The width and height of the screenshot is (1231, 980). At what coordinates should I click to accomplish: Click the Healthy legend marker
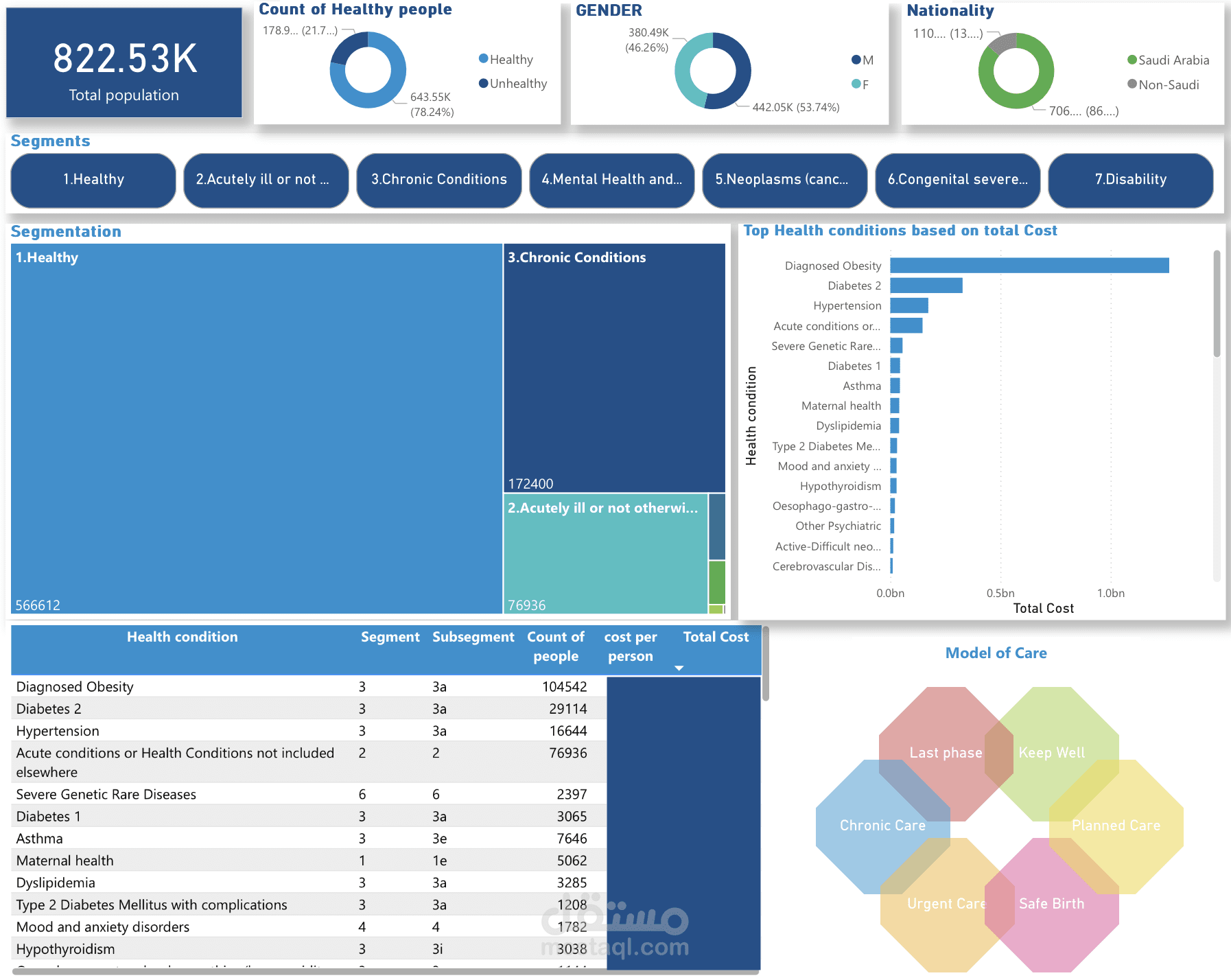point(484,59)
